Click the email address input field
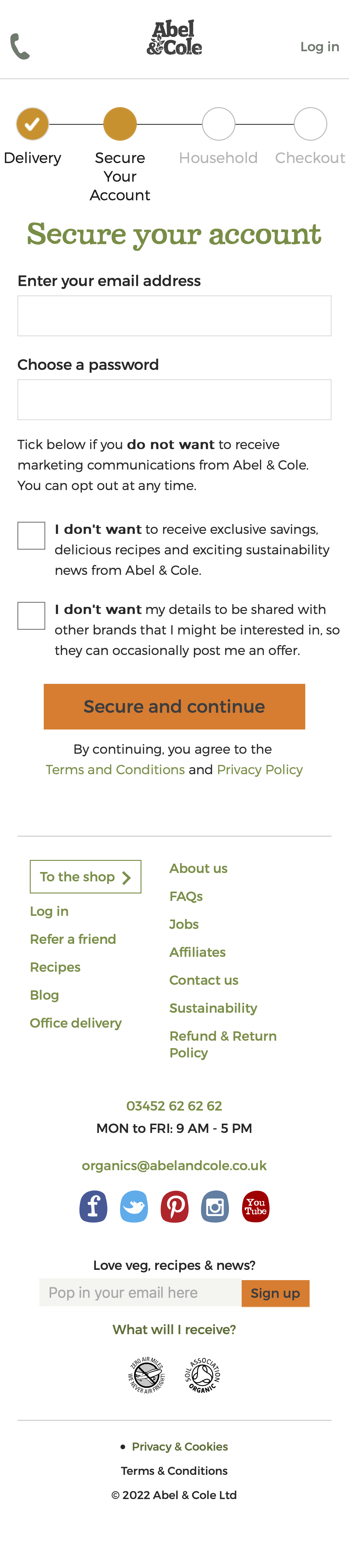Screen dimensions: 349x1568 [x=174, y=315]
